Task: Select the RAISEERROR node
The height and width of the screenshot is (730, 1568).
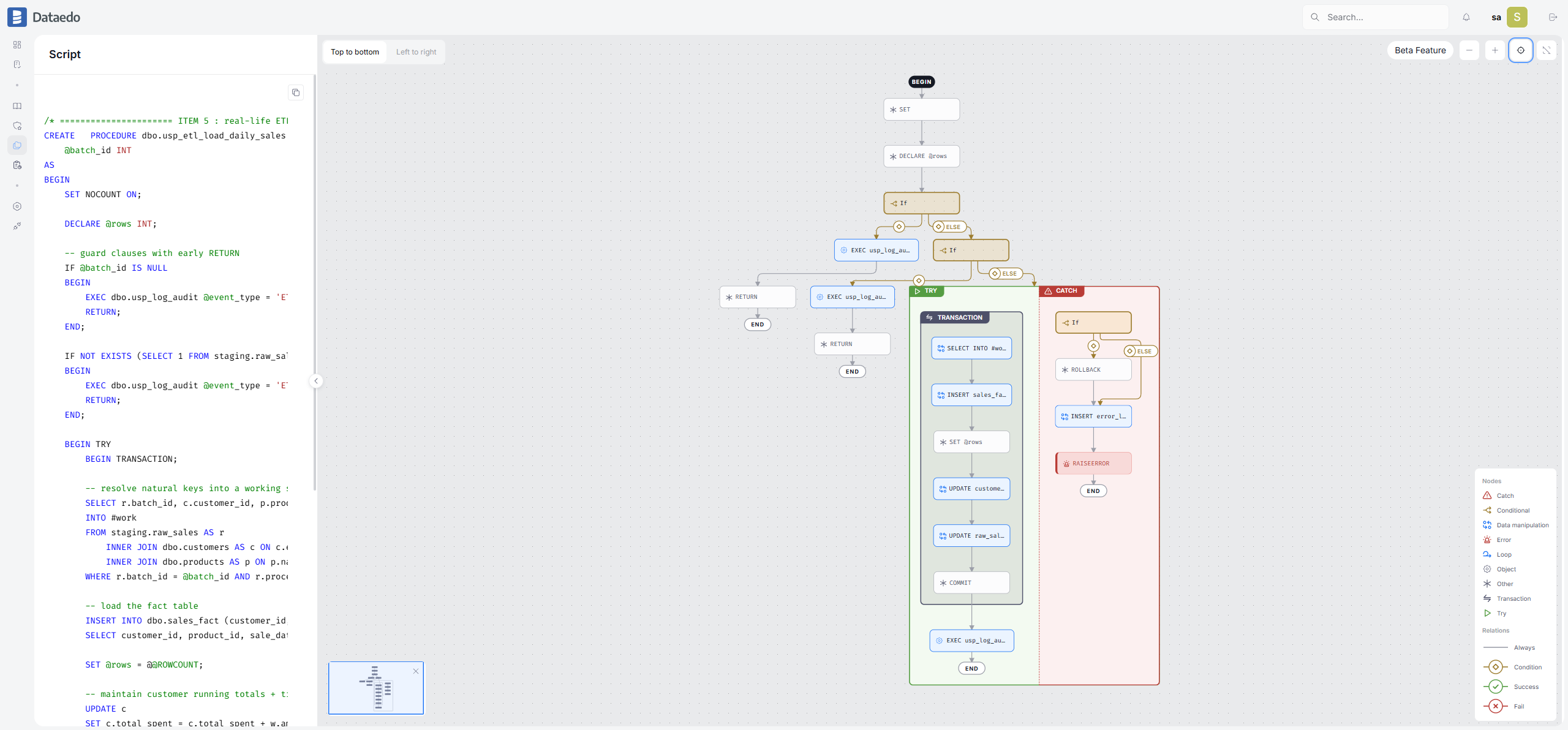Action: (1093, 464)
